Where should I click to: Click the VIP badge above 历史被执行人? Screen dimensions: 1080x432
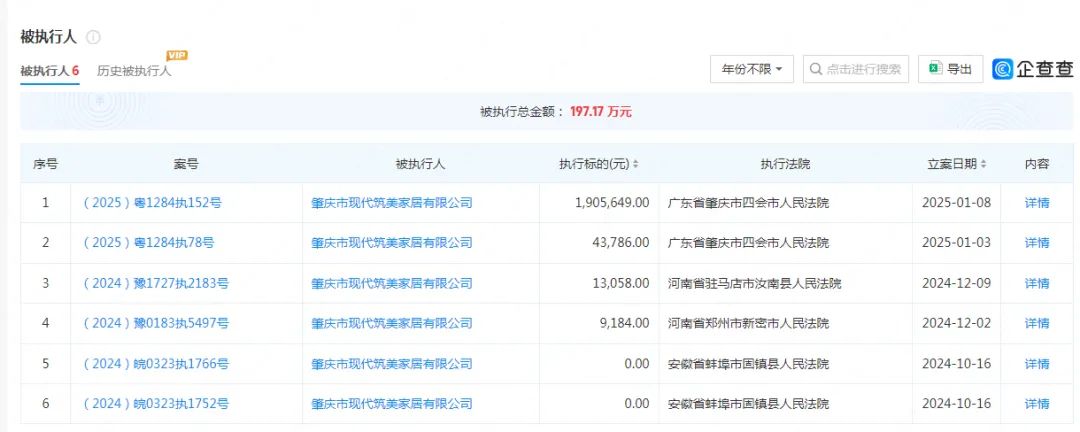tap(177, 55)
